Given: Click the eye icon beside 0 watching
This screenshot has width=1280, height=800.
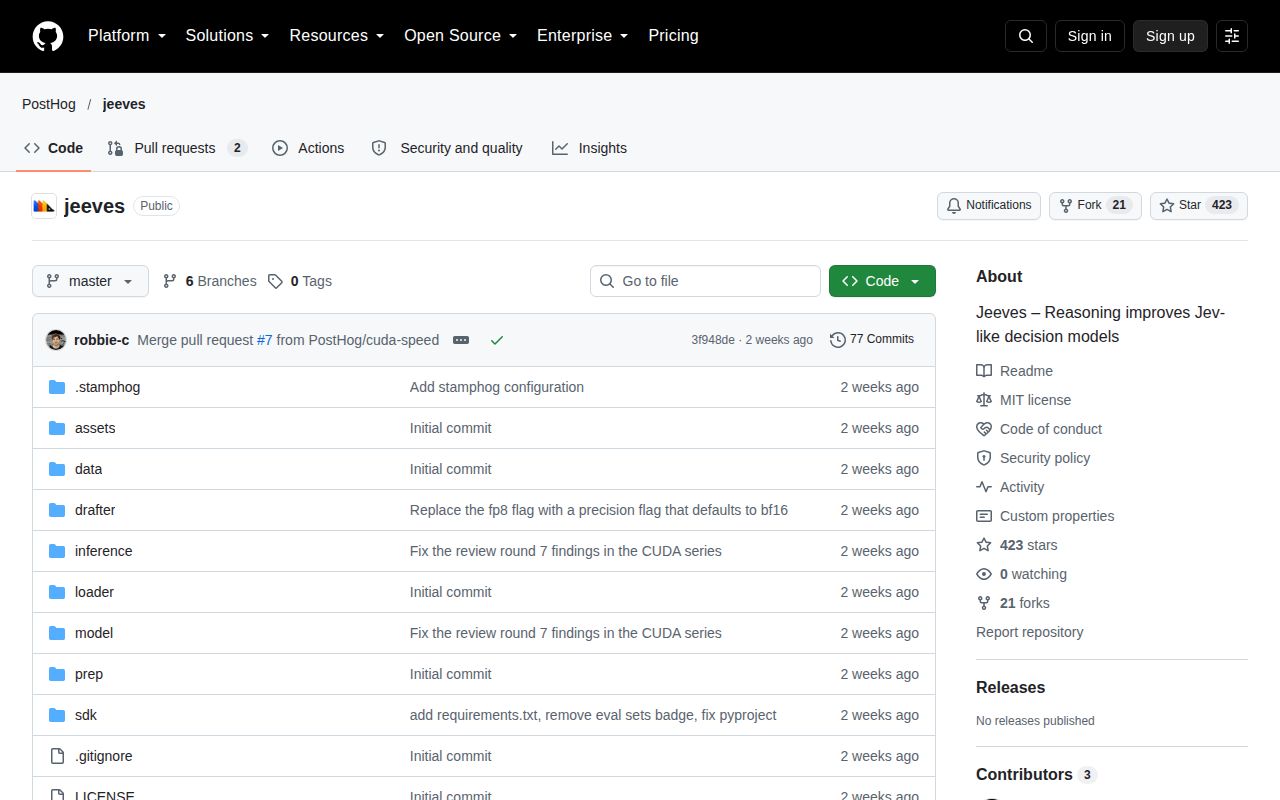Looking at the screenshot, I should point(984,574).
